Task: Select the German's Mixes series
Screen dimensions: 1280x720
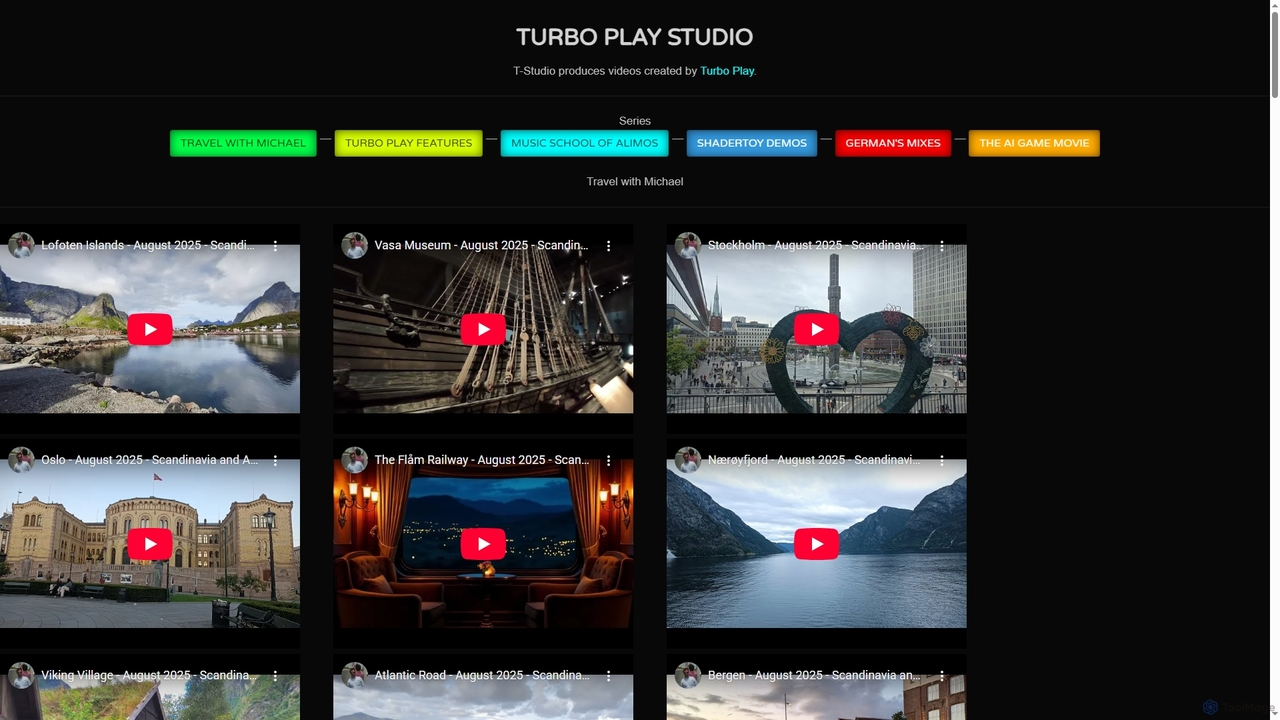Action: [x=893, y=143]
